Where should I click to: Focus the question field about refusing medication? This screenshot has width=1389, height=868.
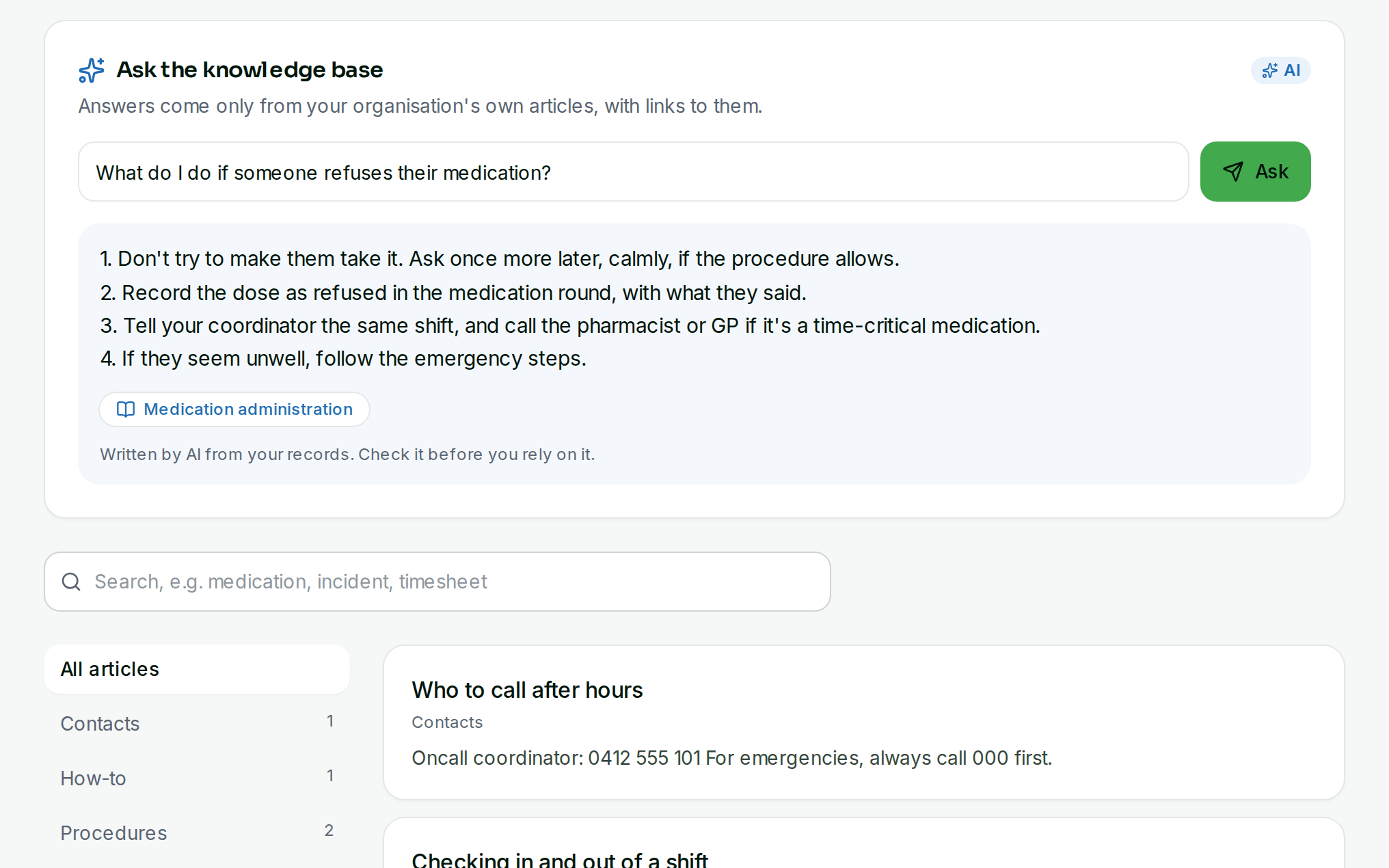pos(633,172)
